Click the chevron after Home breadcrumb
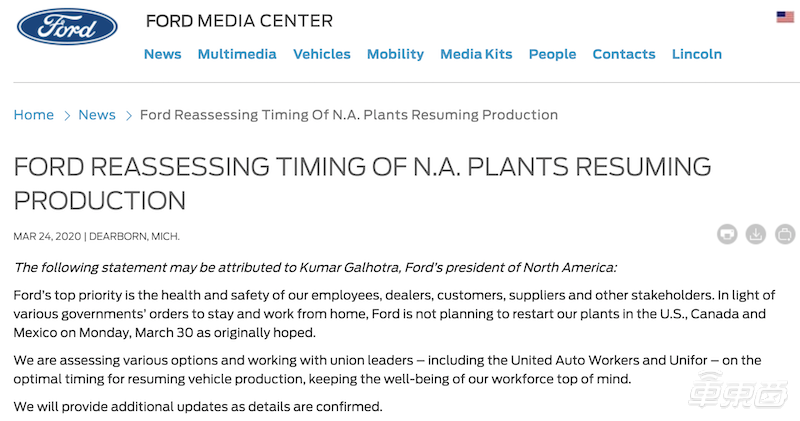800x421 pixels. coord(66,115)
